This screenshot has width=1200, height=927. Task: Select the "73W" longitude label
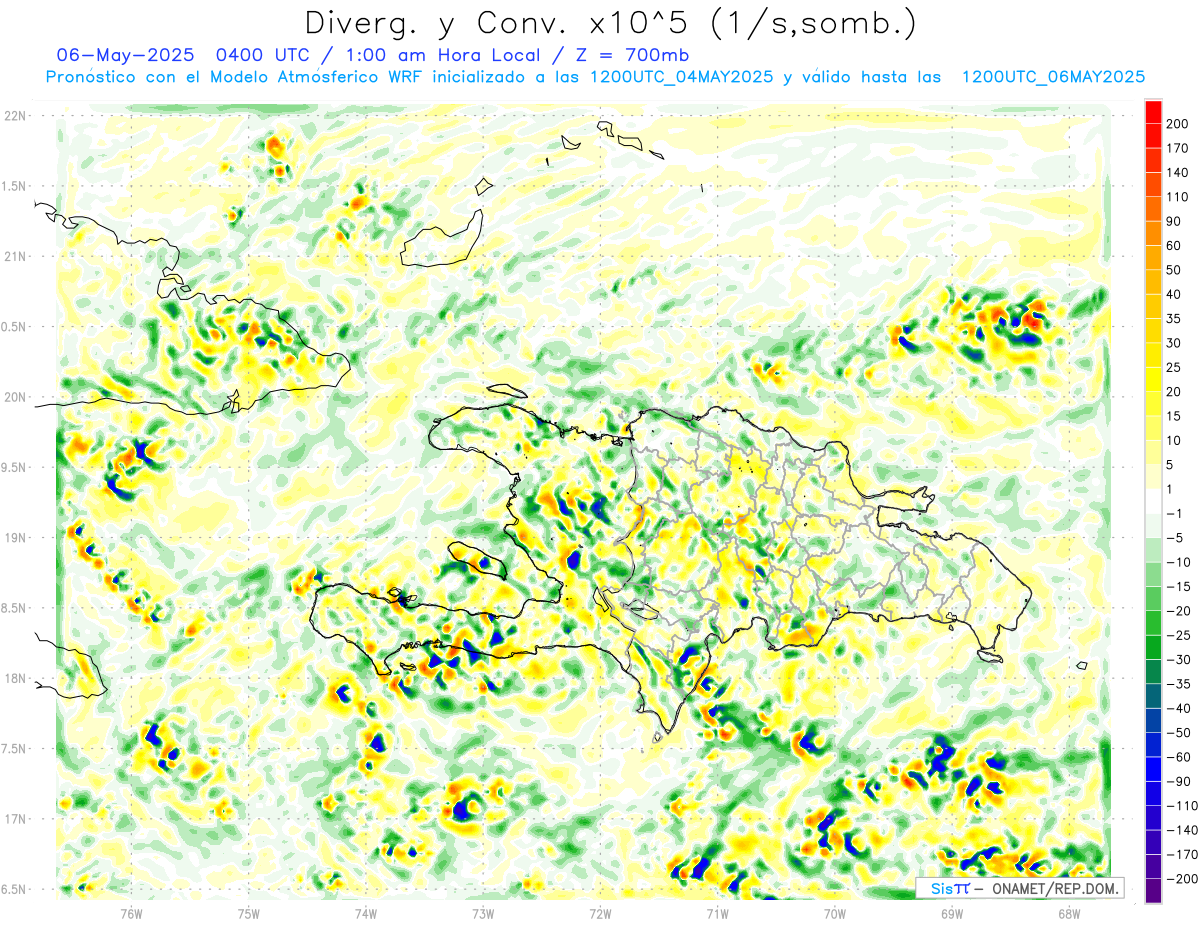pos(483,912)
